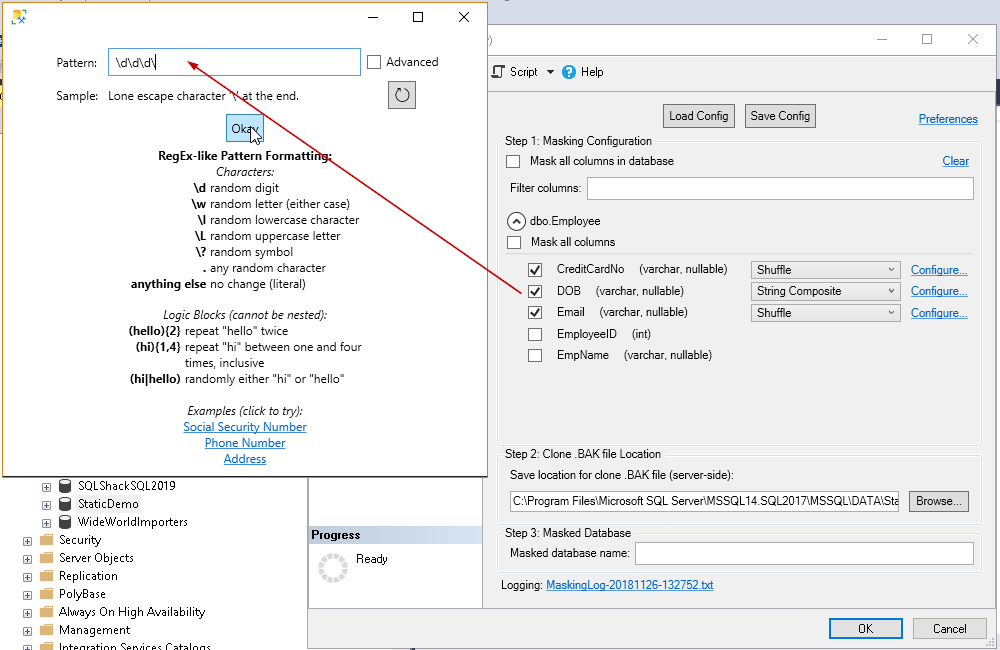Screen dimensions: 1000x650
Task: Click the Script toolbar icon
Action: click(498, 72)
